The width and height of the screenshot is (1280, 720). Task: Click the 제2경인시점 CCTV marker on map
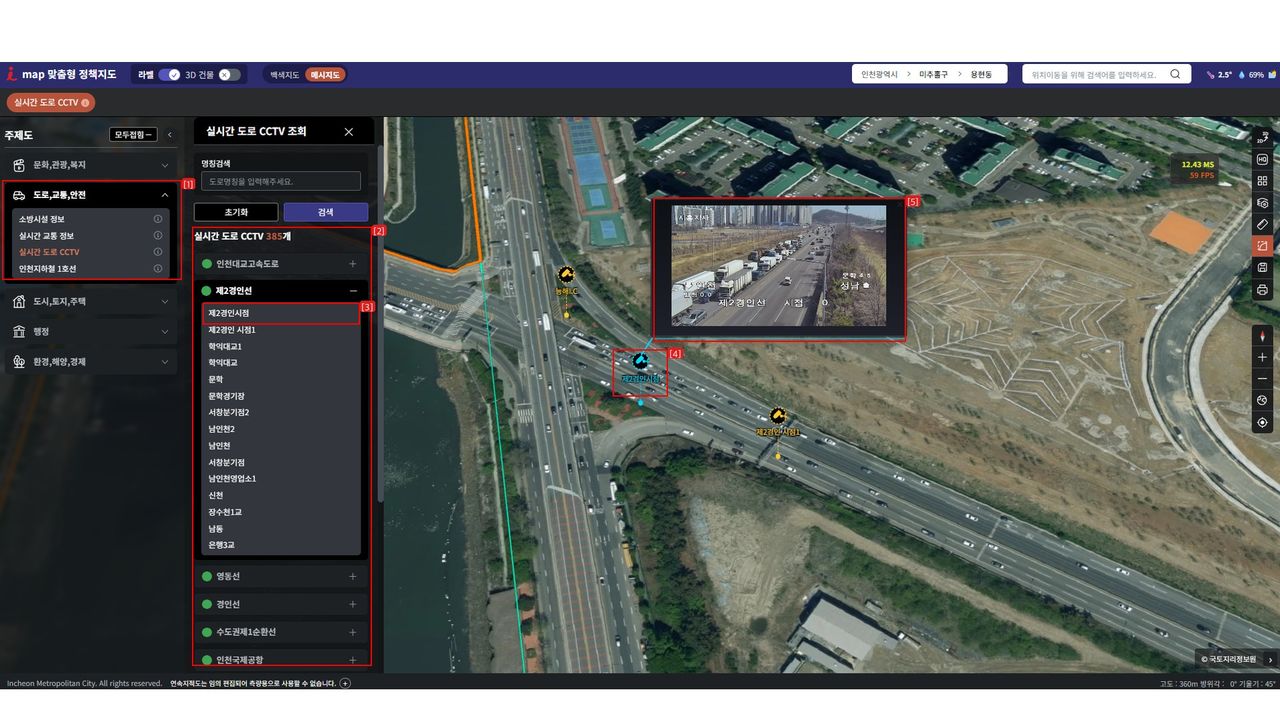640,363
